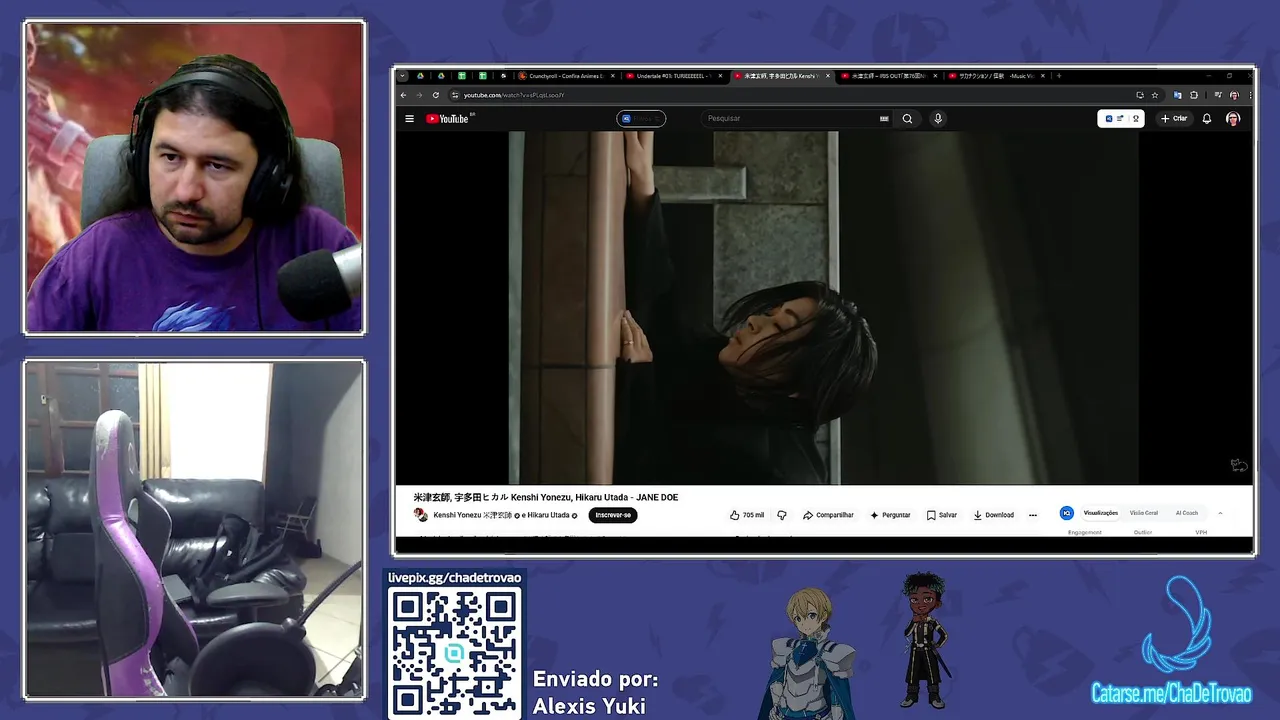Viewport: 1280px width, 720px height.
Task: Click the vidIQ round logo icon
Action: [x=1066, y=513]
